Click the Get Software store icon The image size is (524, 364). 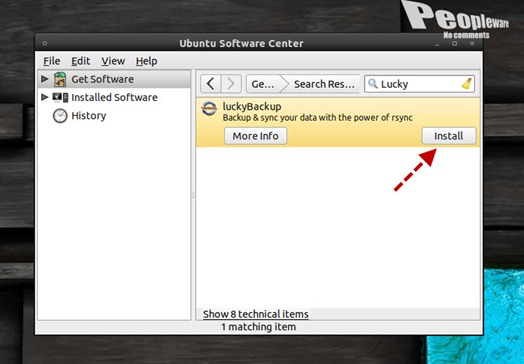point(60,79)
